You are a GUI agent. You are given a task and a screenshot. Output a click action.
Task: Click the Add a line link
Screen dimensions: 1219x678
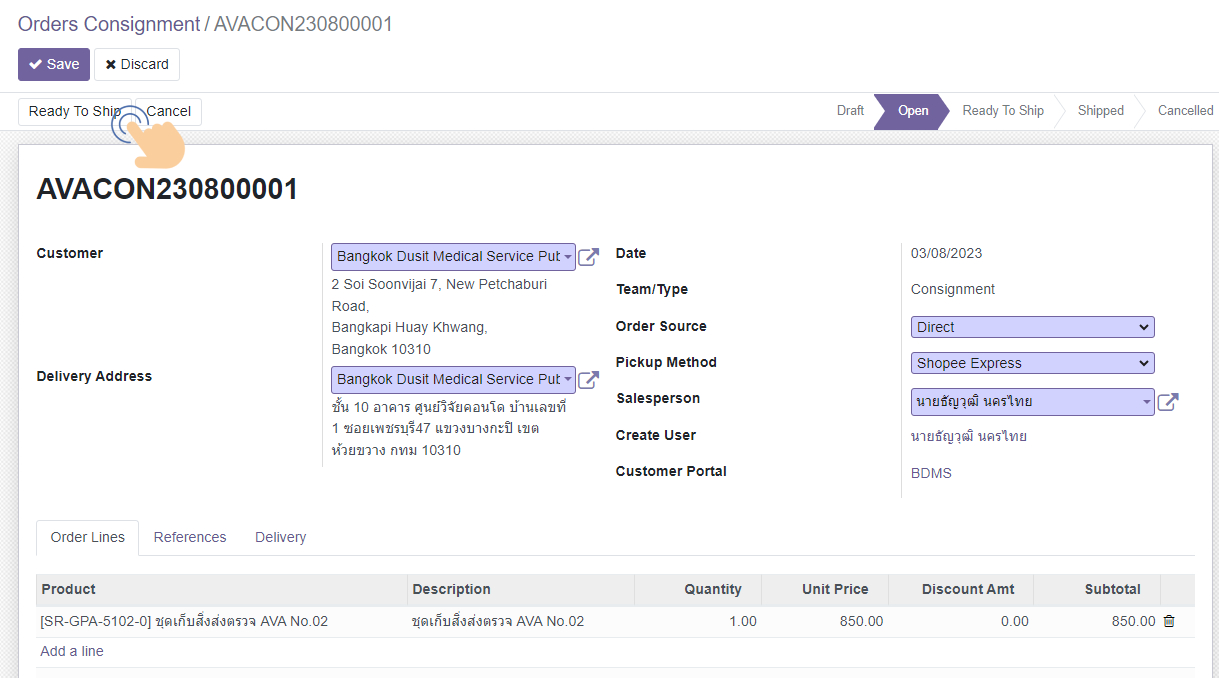[x=72, y=651]
